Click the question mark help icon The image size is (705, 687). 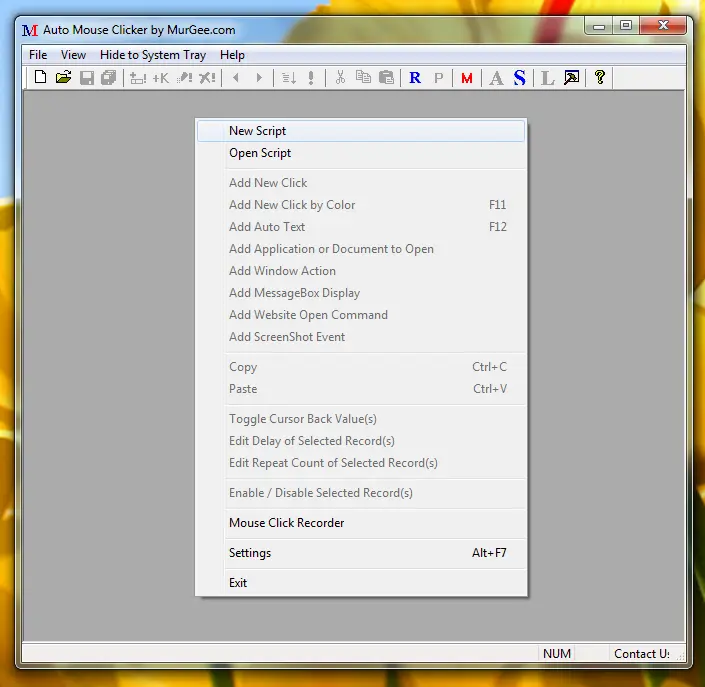pyautogui.click(x=599, y=78)
